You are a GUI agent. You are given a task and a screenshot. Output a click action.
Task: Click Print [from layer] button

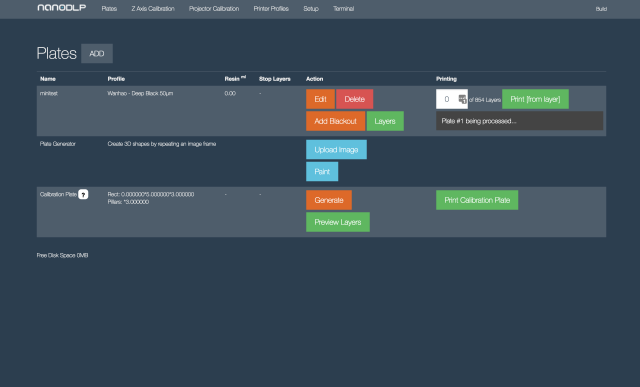535,99
